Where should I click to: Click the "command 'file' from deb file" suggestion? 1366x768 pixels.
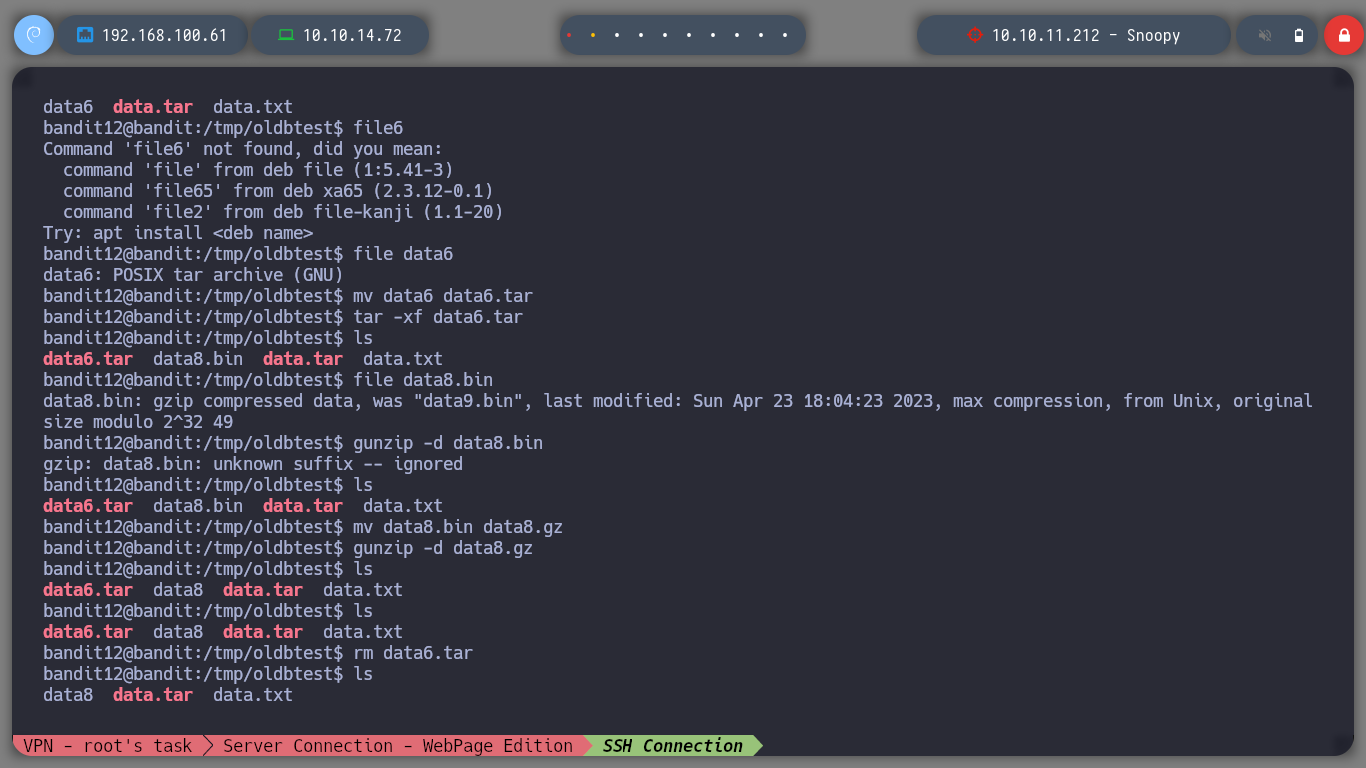[x=258, y=170]
